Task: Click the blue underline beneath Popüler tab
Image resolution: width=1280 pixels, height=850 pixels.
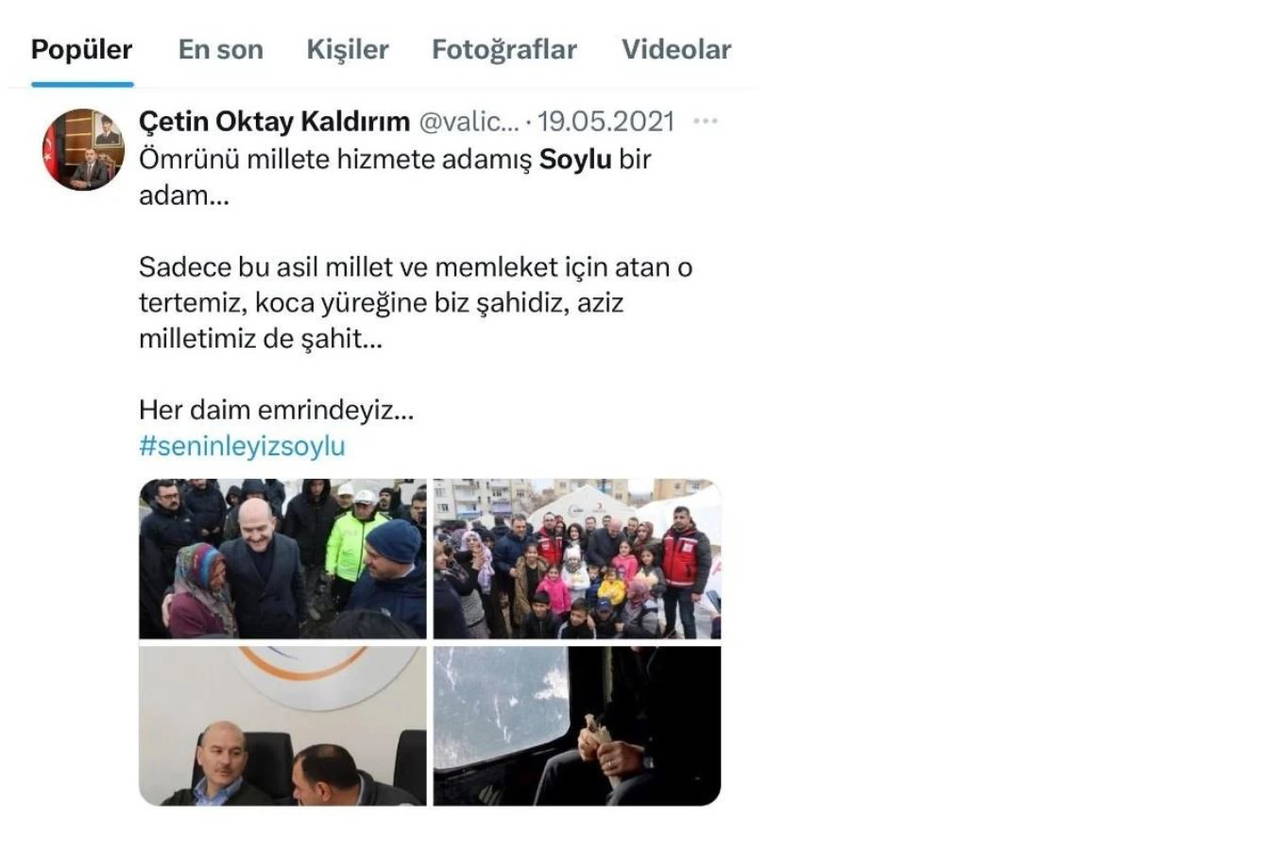Action: point(82,84)
